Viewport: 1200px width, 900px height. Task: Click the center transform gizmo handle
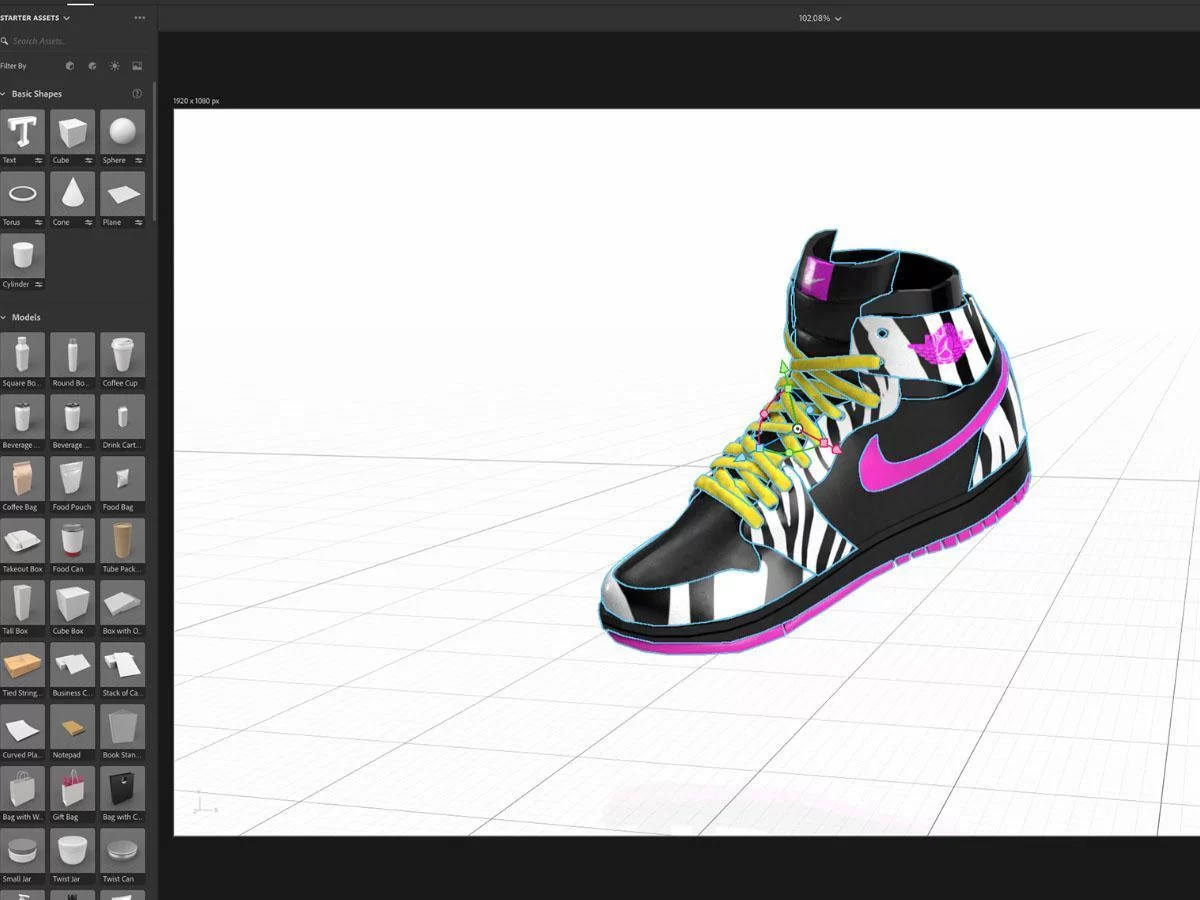tap(797, 429)
